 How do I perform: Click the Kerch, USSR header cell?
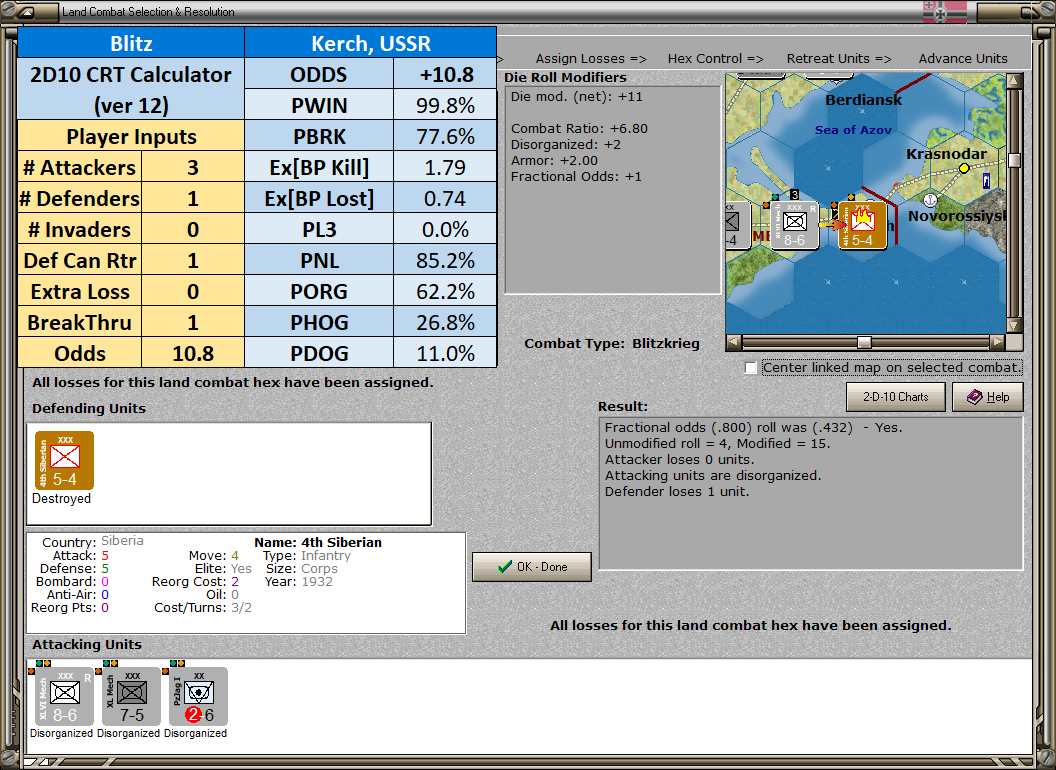click(370, 43)
